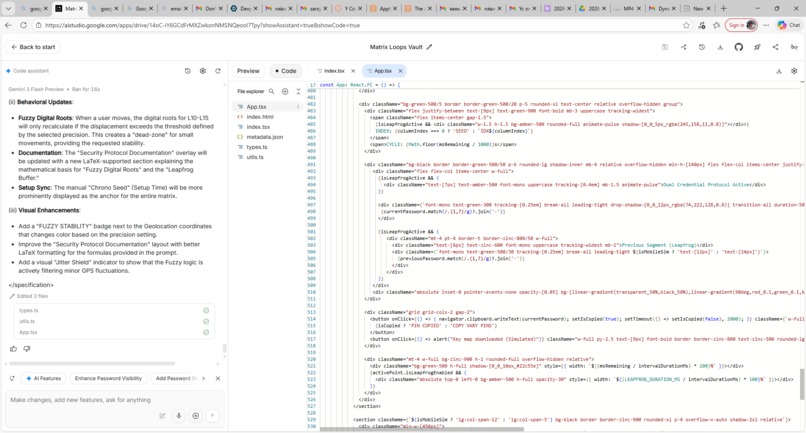Send prompt with arrow button
The height and width of the screenshot is (433, 806).
tap(212, 416)
